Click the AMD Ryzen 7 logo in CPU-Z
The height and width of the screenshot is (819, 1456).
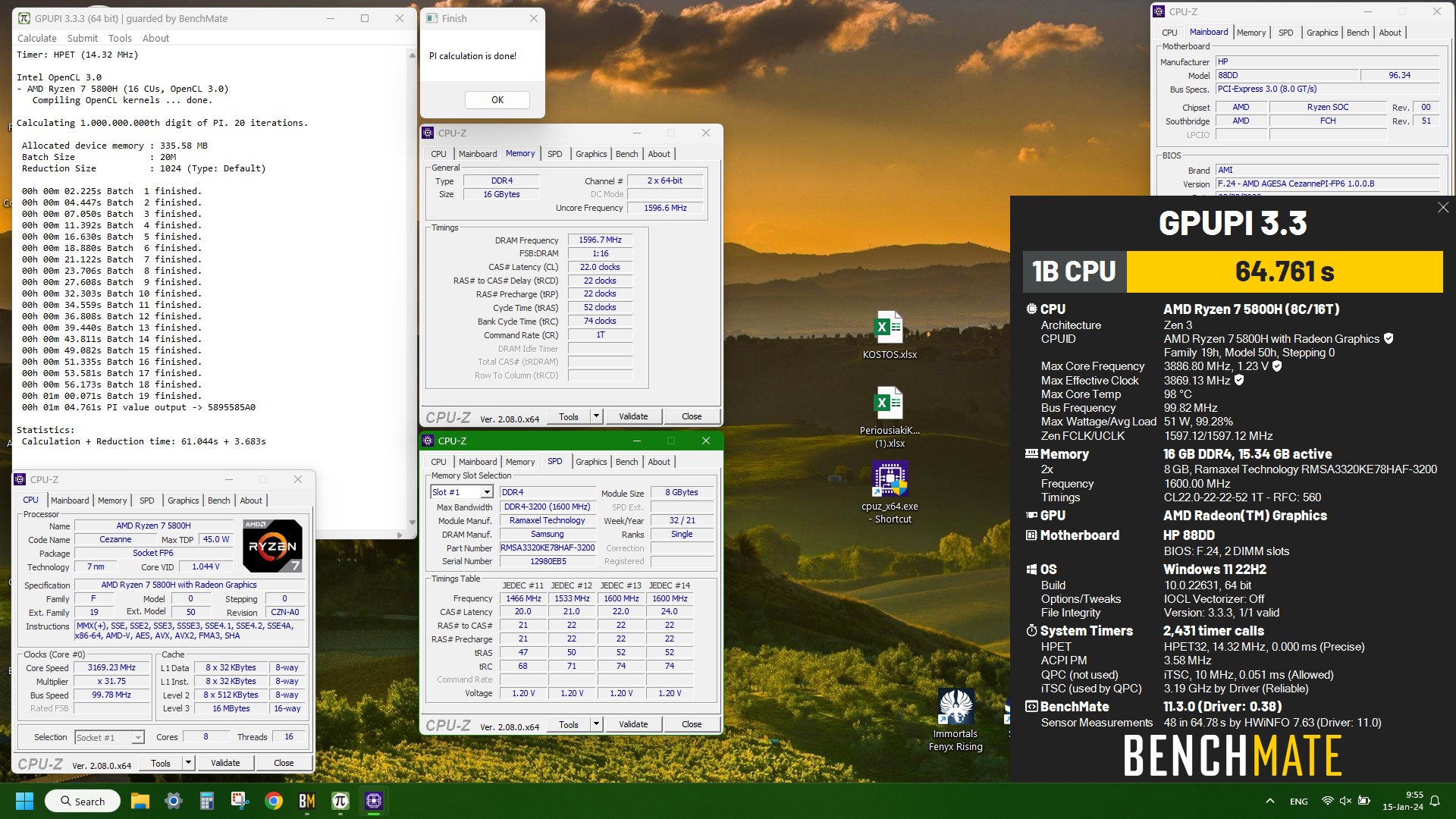272,545
